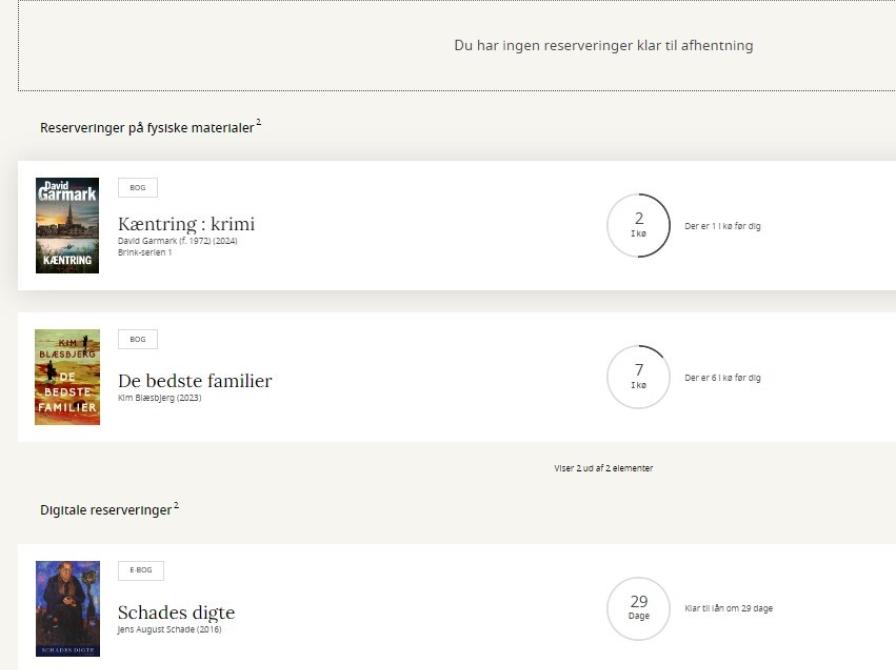This screenshot has height=670, width=896.
Task: Click the 'Digitale reserveringer' heading
Action: pos(106,510)
